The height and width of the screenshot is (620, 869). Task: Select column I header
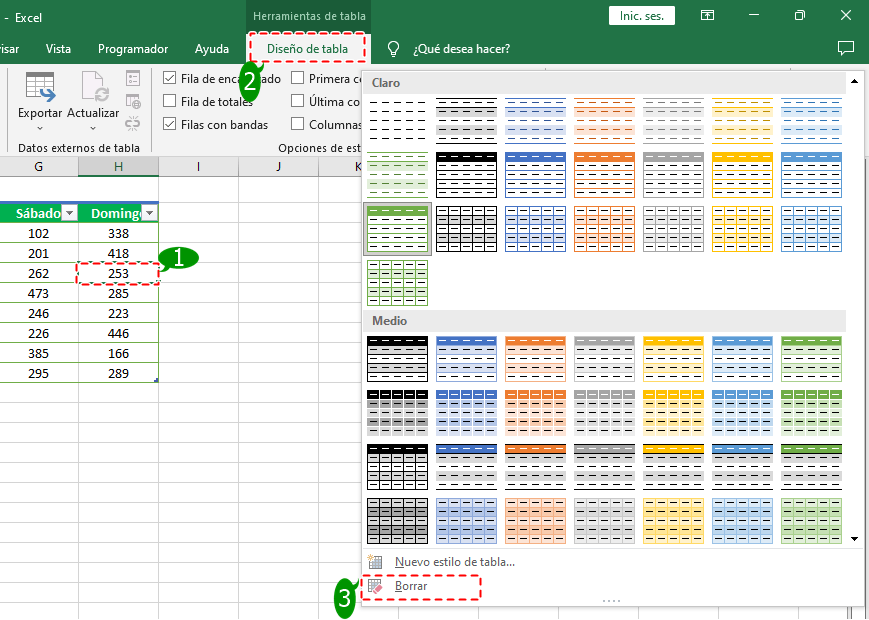click(198, 166)
